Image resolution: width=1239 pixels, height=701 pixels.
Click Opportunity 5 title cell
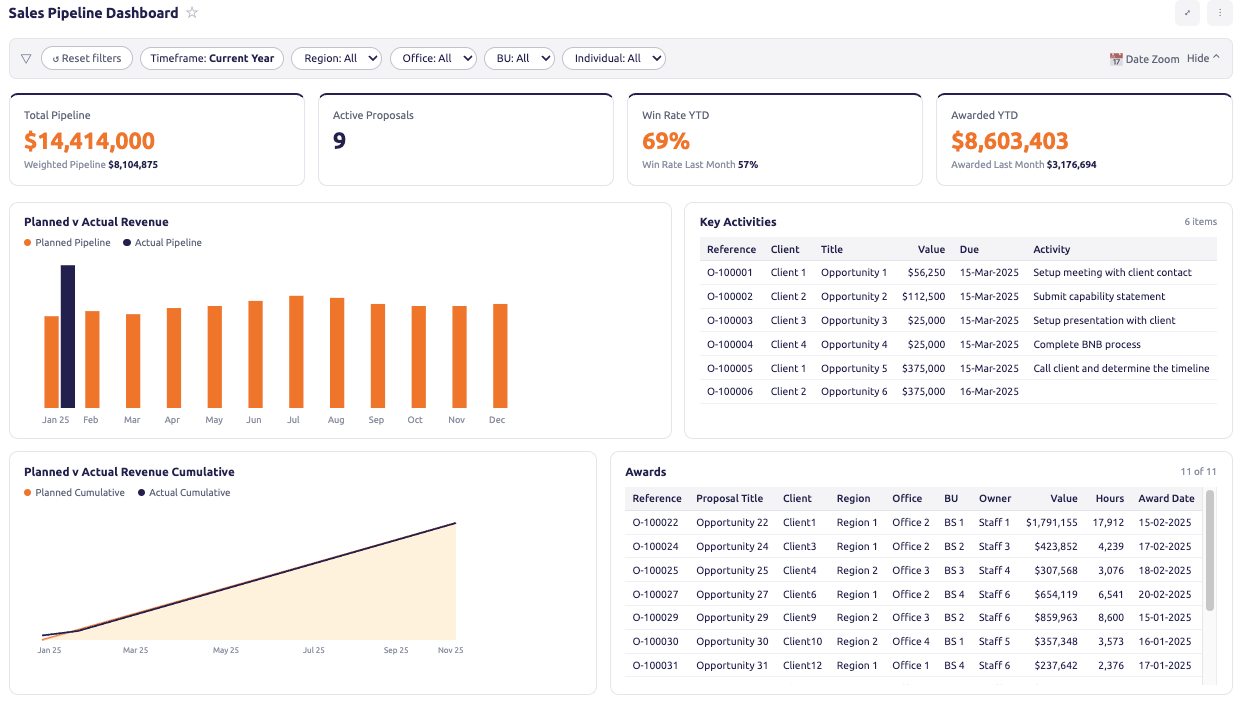854,368
